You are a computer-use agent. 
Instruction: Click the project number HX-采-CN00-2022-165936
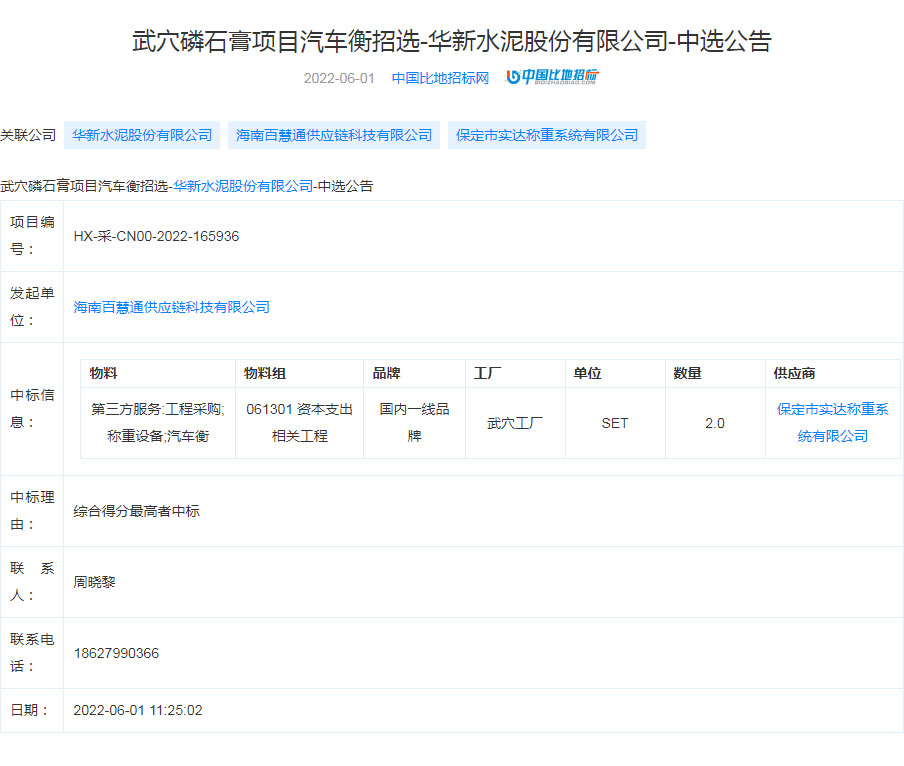(x=156, y=236)
